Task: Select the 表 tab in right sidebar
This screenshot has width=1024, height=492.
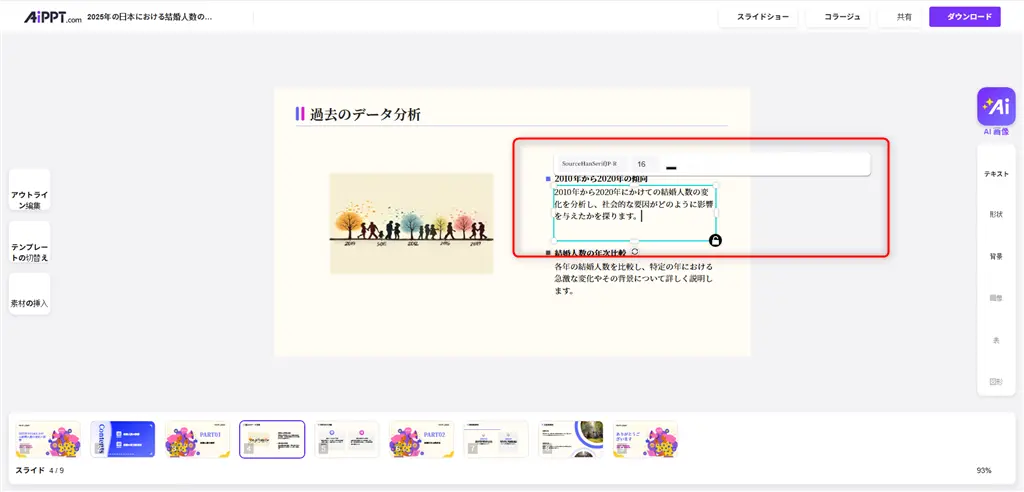Action: (996, 340)
